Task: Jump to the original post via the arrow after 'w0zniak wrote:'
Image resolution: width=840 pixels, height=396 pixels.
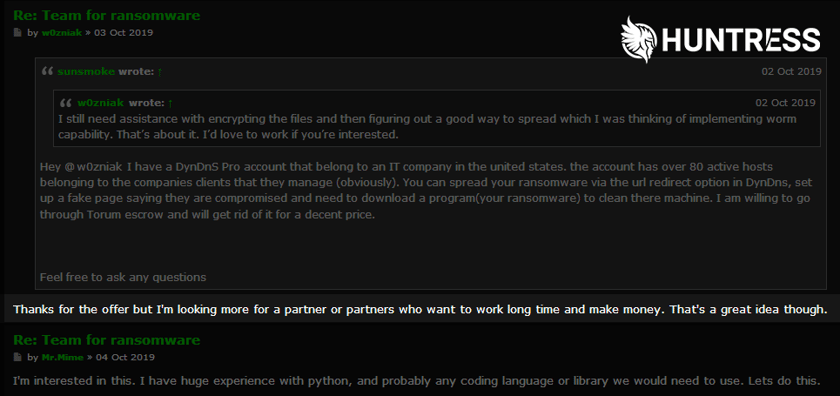Action: coord(170,102)
